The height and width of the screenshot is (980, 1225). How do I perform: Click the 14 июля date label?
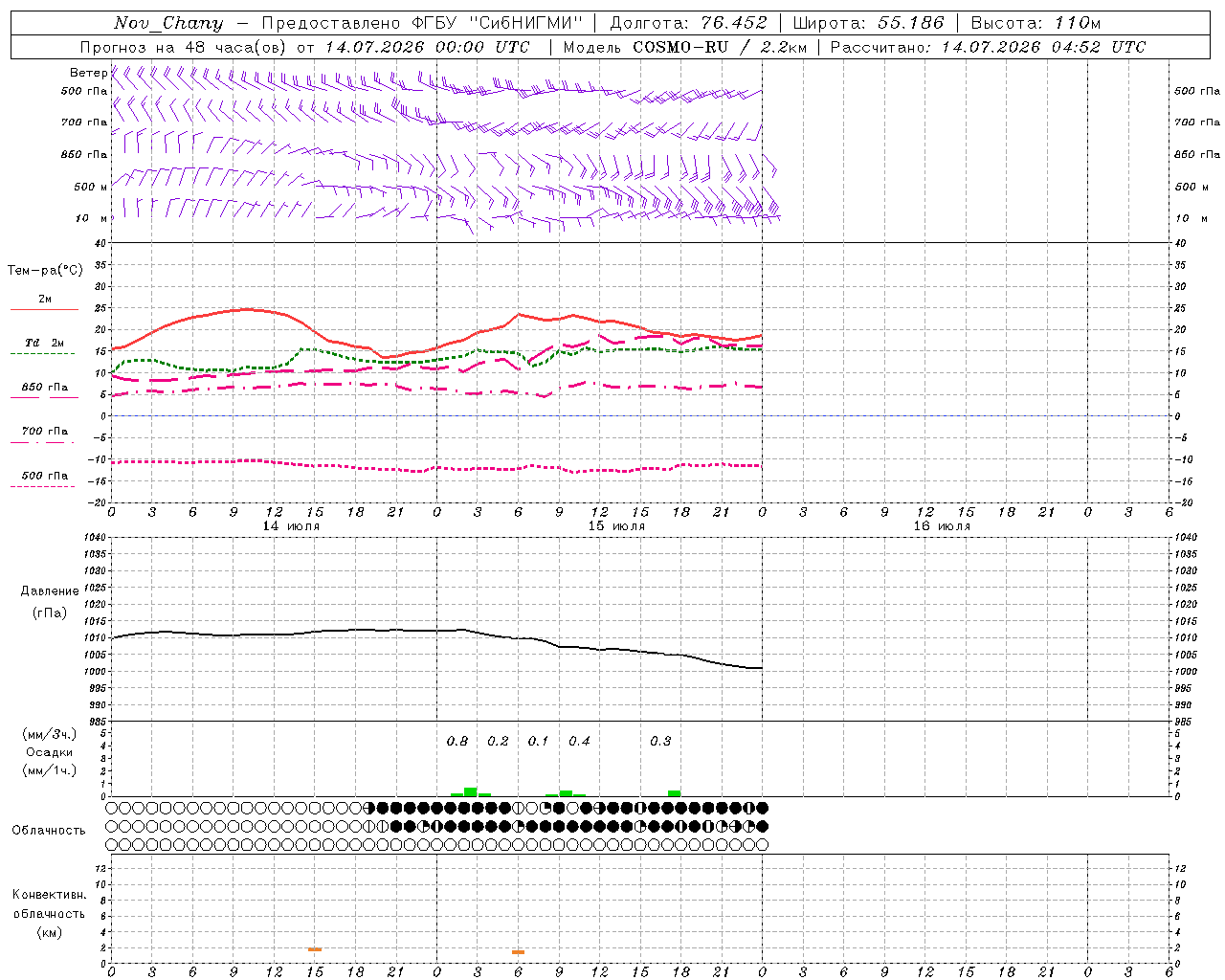291,525
